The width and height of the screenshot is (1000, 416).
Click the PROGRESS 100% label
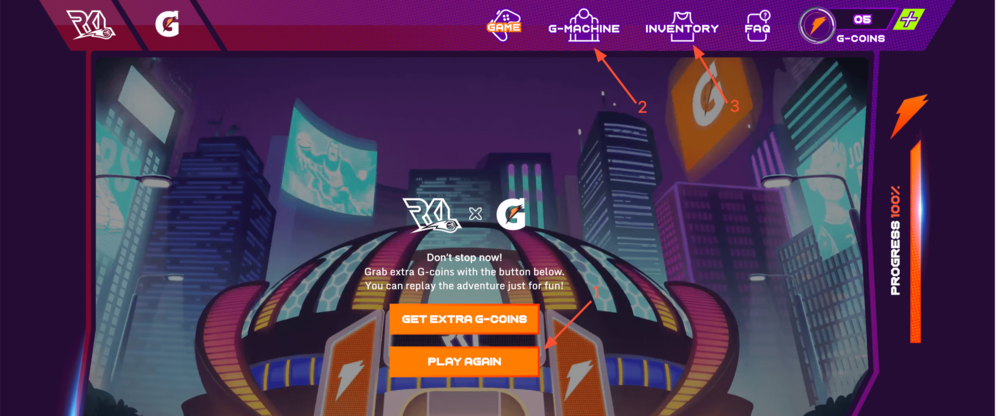[x=896, y=240]
